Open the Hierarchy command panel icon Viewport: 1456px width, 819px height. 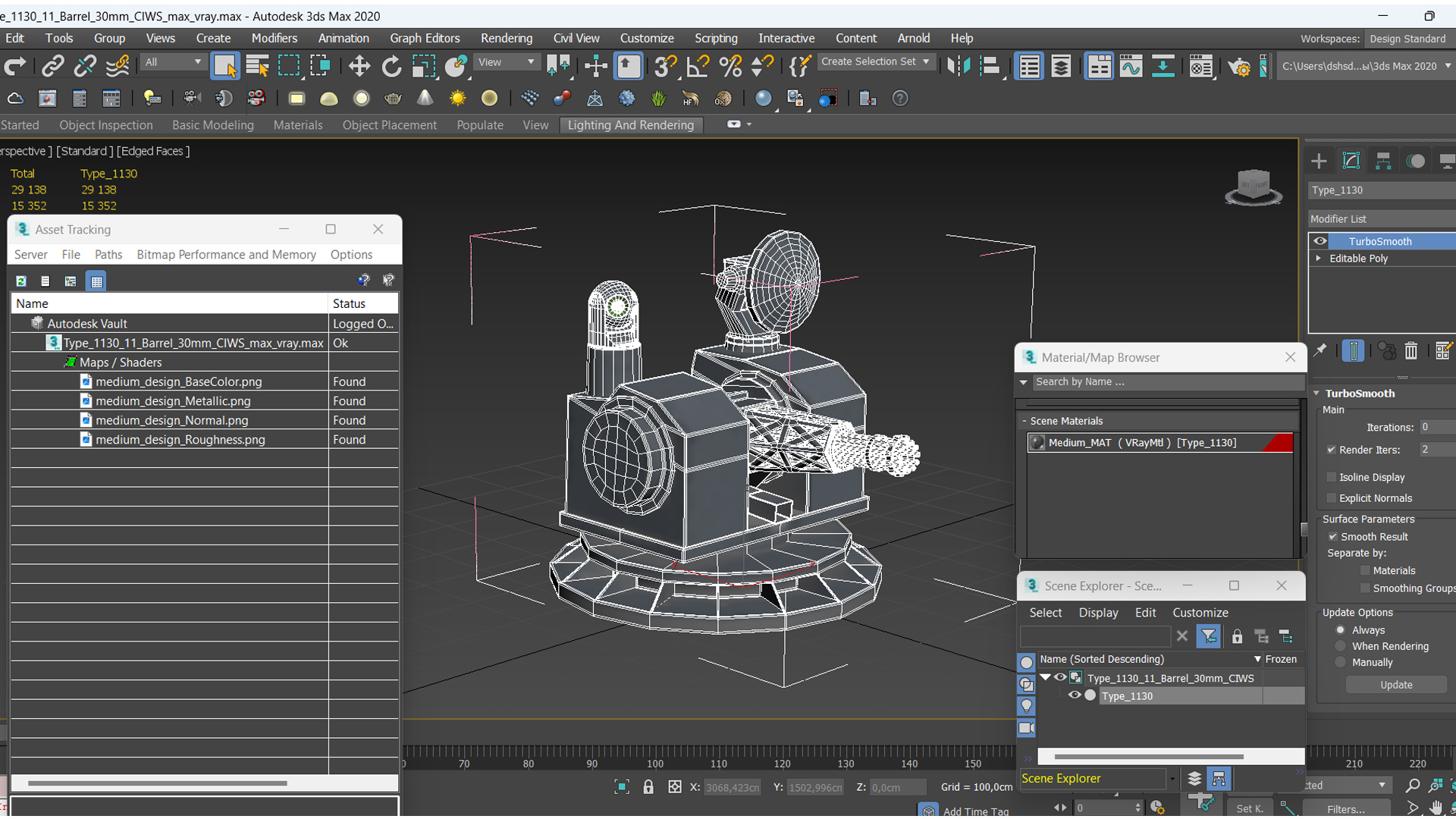coord(1383,161)
